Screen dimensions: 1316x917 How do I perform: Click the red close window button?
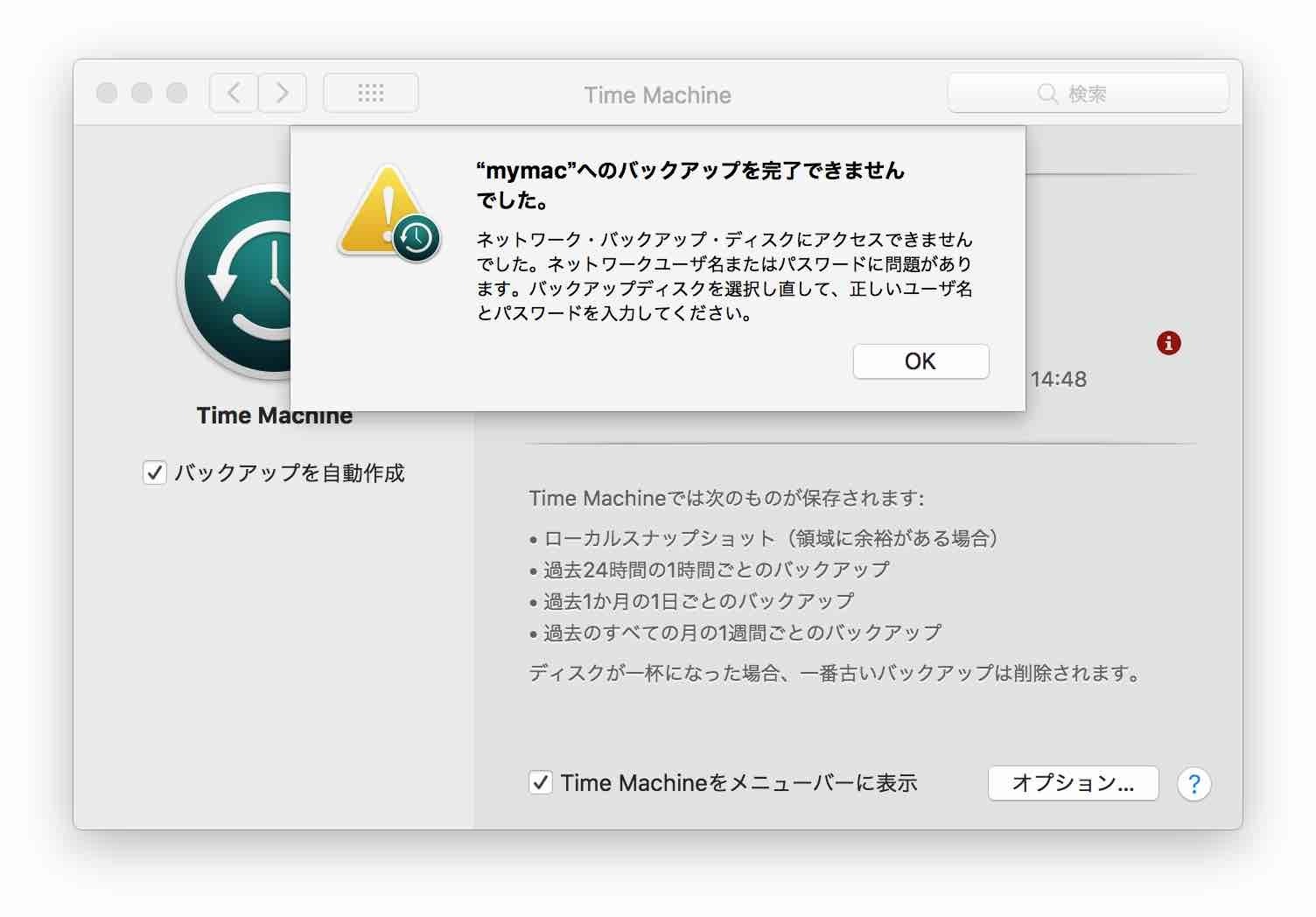coord(107,93)
